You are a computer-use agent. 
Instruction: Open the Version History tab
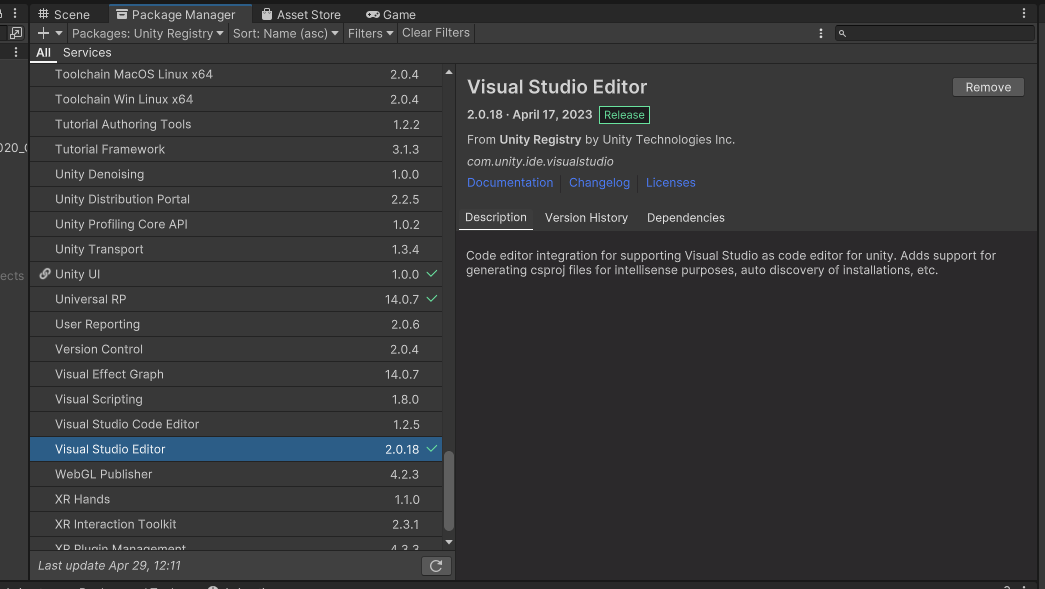[x=586, y=218]
